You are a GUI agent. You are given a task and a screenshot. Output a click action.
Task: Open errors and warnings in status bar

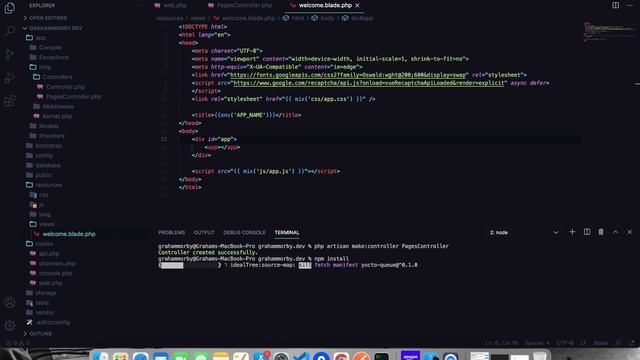click(18, 343)
